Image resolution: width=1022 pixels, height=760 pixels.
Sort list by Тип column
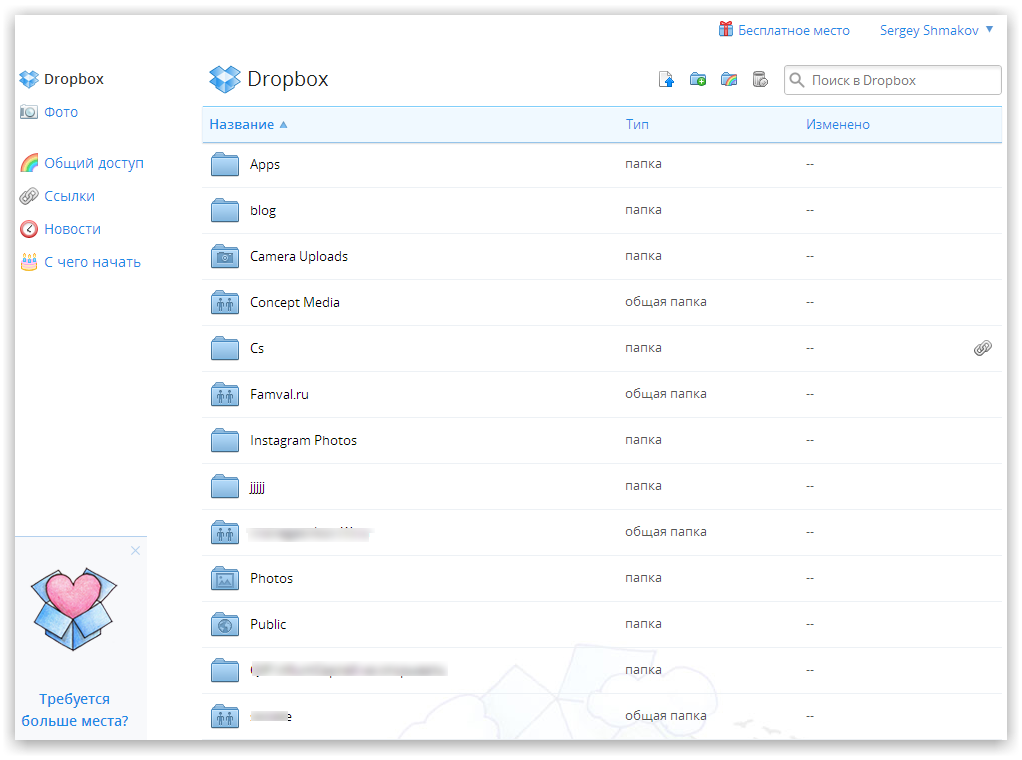(x=637, y=124)
